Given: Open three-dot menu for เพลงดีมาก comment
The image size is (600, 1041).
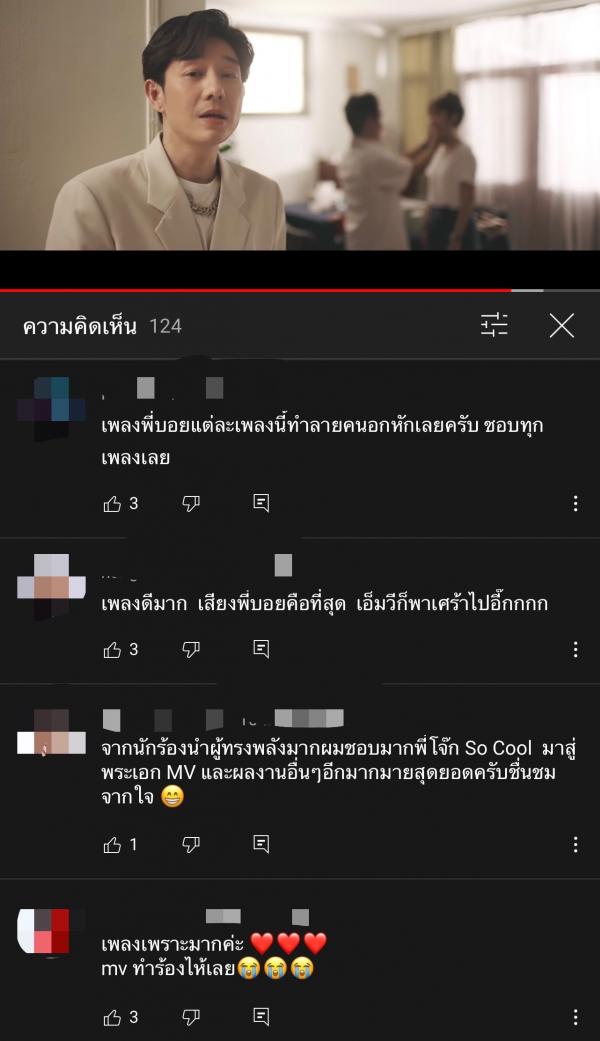Looking at the screenshot, I should coord(575,649).
